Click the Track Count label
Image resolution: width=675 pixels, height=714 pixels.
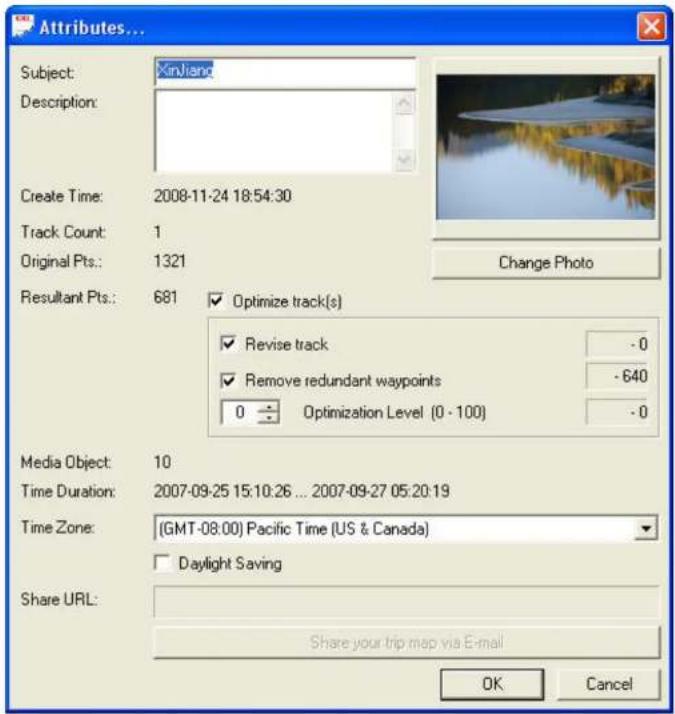pos(63,232)
